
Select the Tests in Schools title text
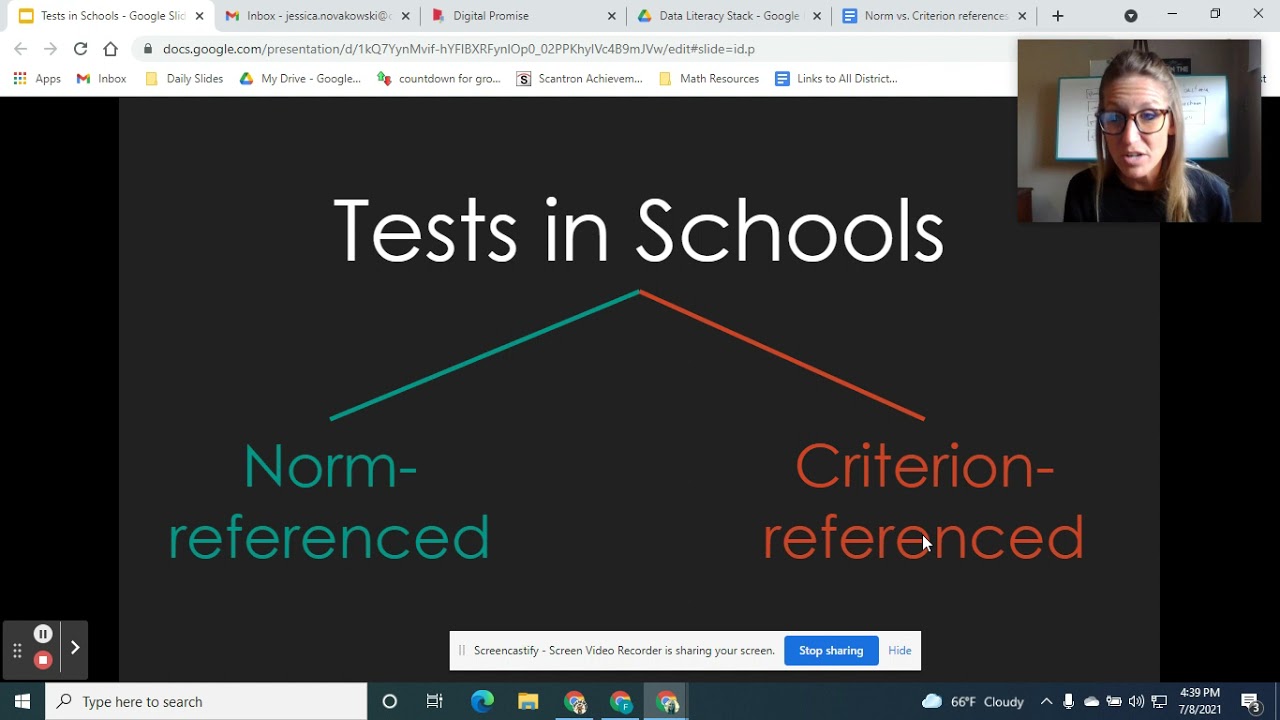click(638, 231)
